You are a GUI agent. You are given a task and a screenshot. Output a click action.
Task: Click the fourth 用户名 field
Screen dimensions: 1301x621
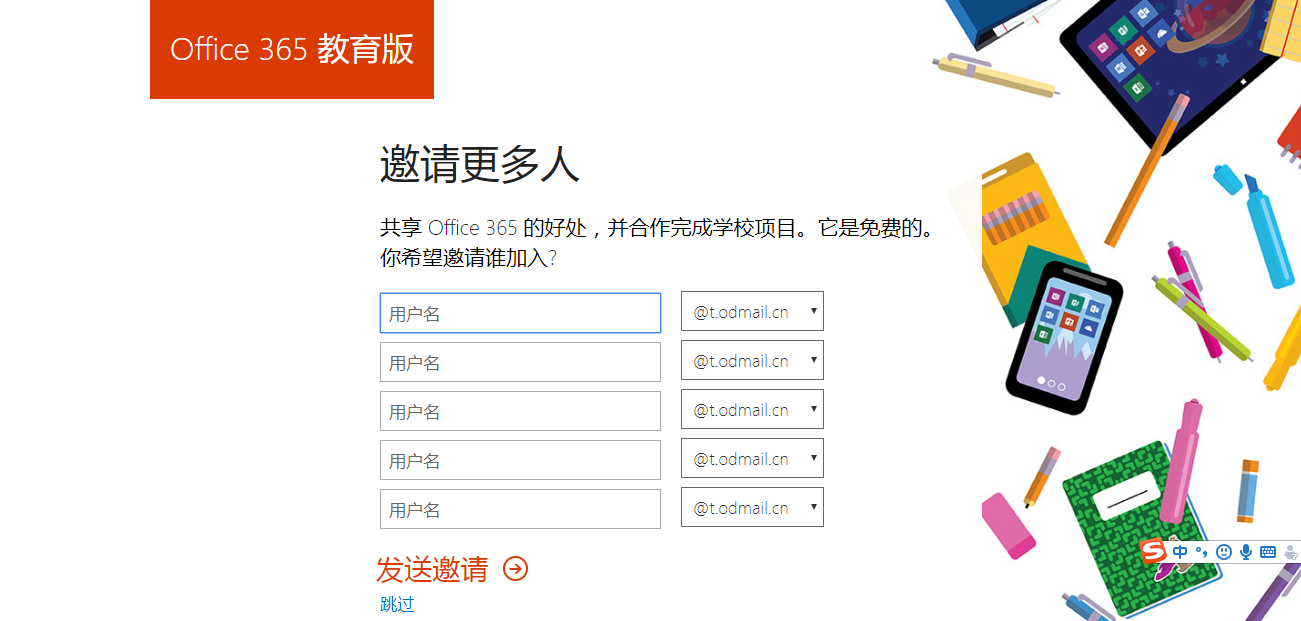(520, 459)
